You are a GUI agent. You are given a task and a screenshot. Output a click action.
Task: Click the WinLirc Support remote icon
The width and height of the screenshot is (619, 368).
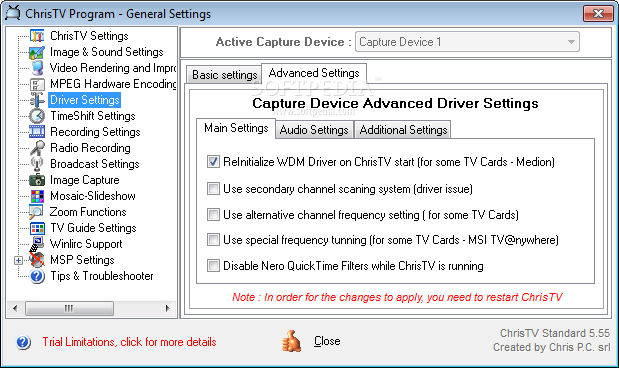click(37, 243)
